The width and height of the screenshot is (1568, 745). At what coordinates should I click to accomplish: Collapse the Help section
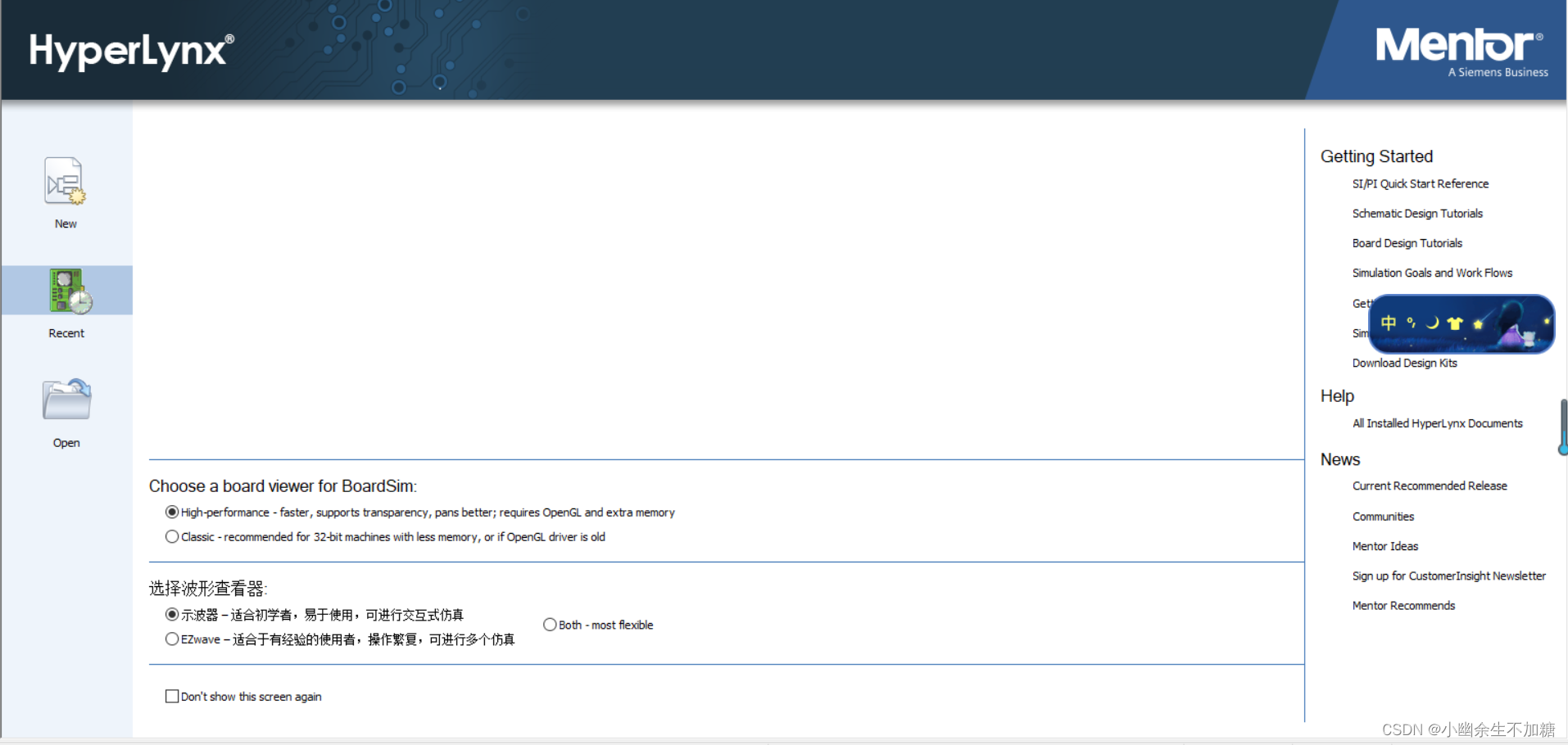coord(1336,396)
